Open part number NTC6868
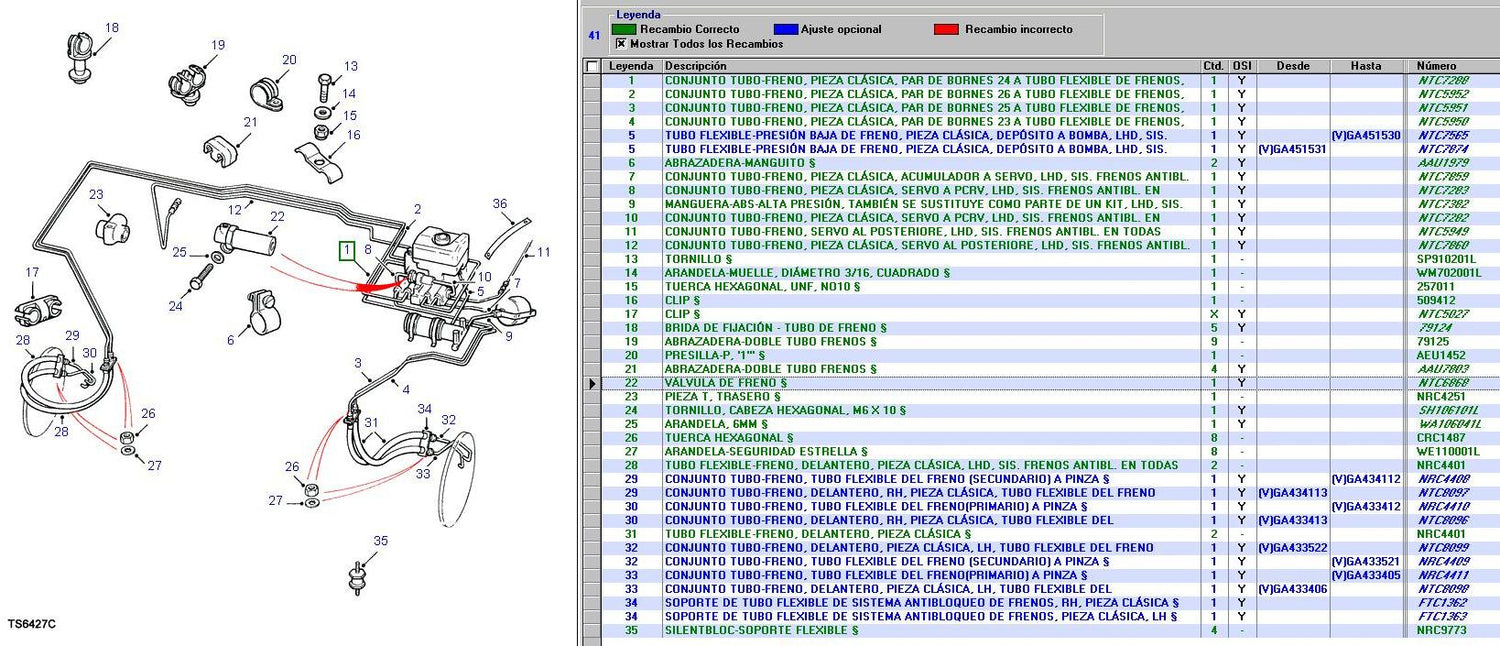 (x=1441, y=383)
